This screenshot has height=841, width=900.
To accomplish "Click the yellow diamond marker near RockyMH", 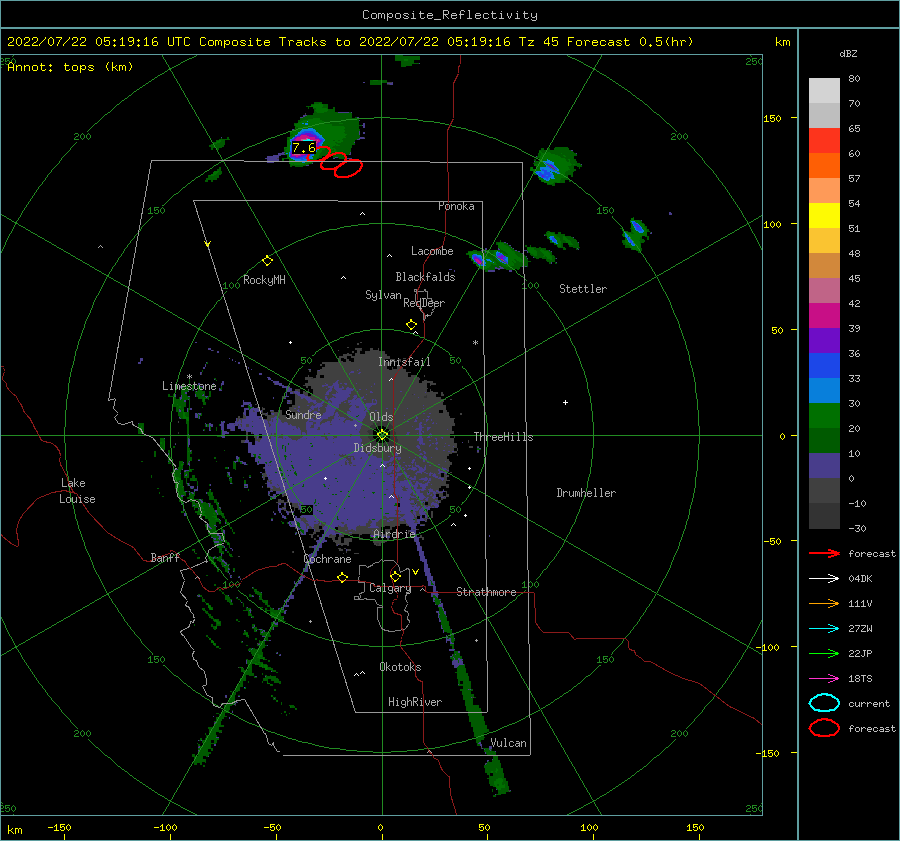I will pos(267,261).
